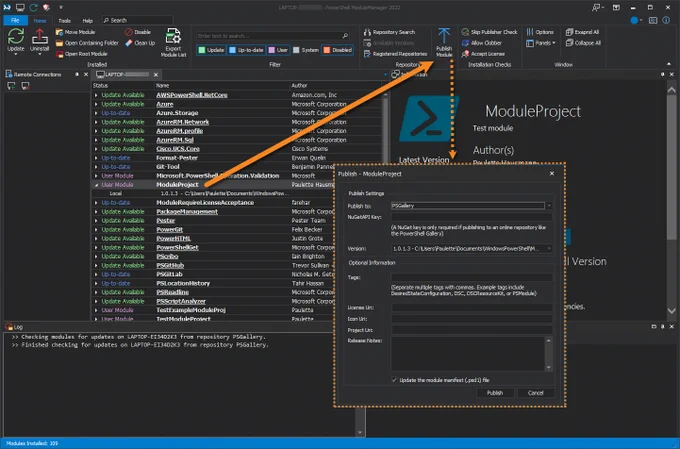Open the Publish to dropdown
This screenshot has width=680, height=449.
point(549,206)
